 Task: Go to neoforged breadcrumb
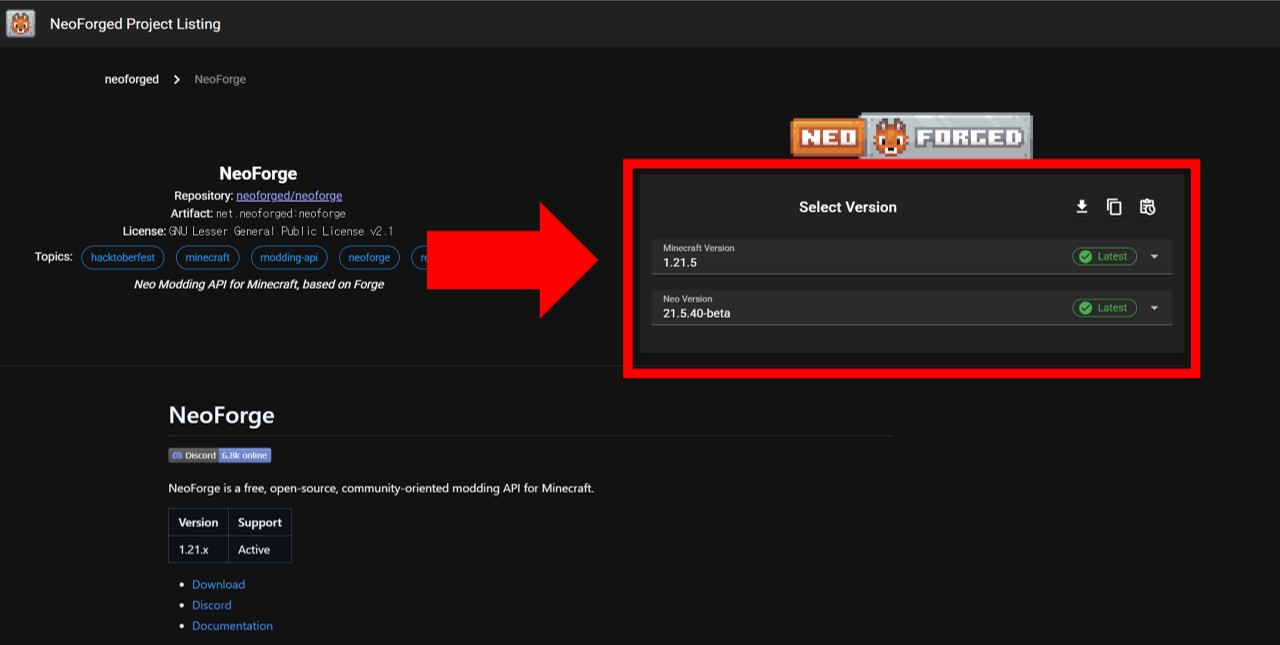(x=132, y=79)
